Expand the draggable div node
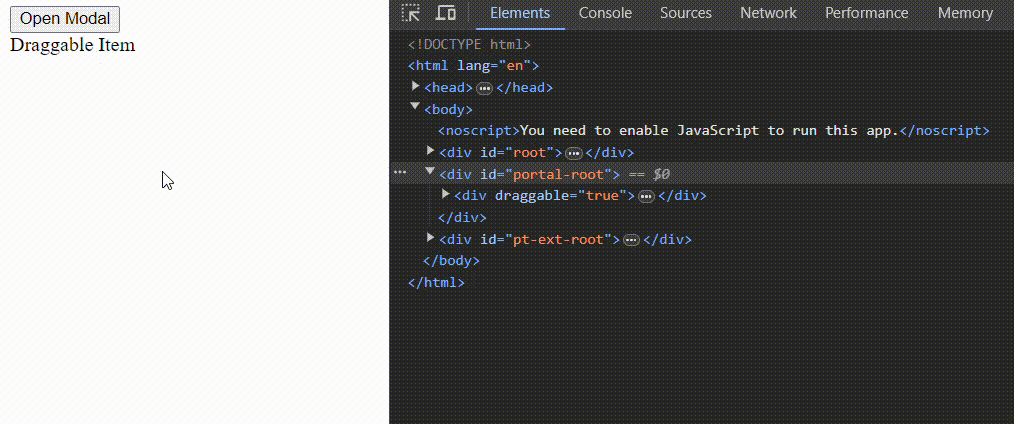 (446, 195)
